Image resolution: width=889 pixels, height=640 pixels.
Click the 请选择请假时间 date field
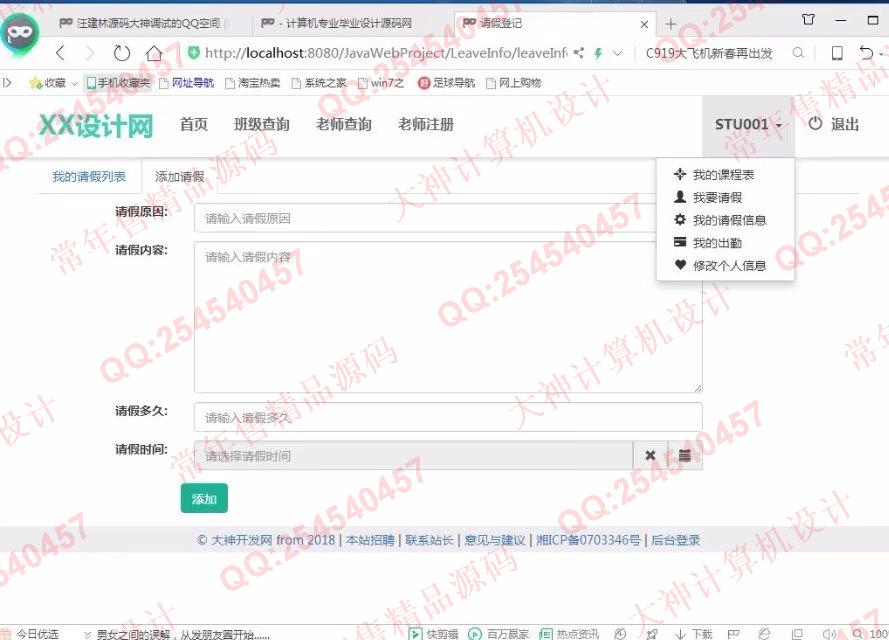[x=413, y=456]
